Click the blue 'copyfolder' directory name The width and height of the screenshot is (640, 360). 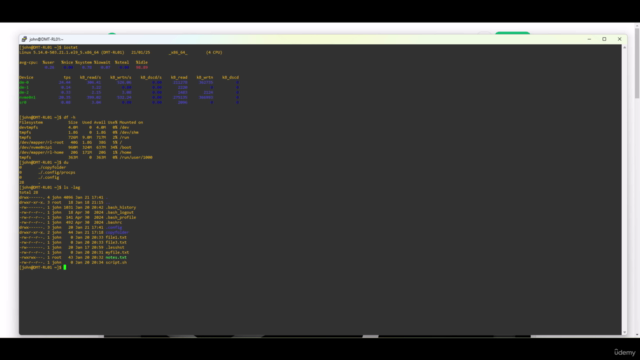(x=117, y=232)
